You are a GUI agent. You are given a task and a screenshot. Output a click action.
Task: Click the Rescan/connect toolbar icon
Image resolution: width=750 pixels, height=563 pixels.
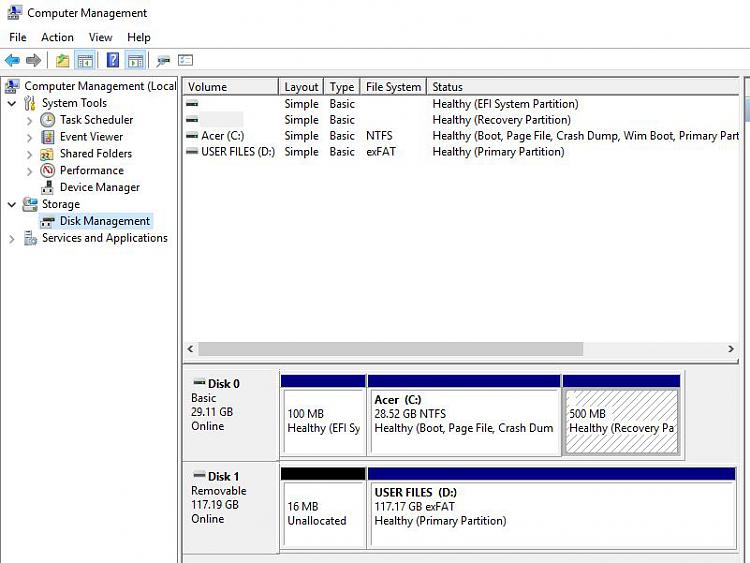(x=163, y=61)
